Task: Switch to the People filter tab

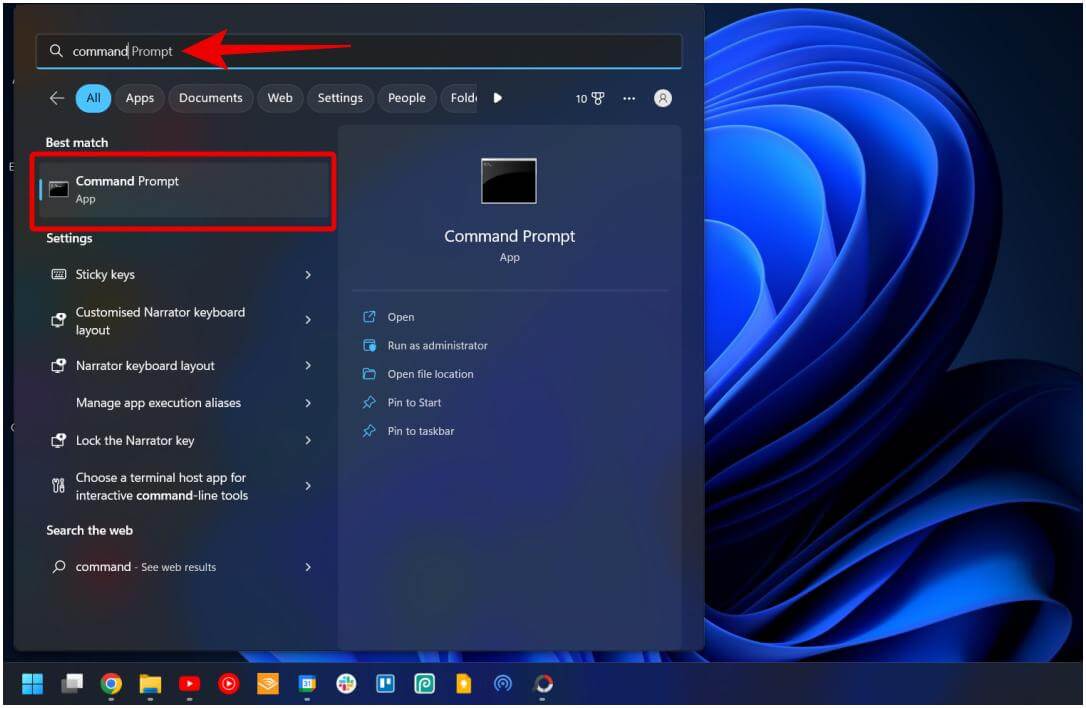Action: 407,98
